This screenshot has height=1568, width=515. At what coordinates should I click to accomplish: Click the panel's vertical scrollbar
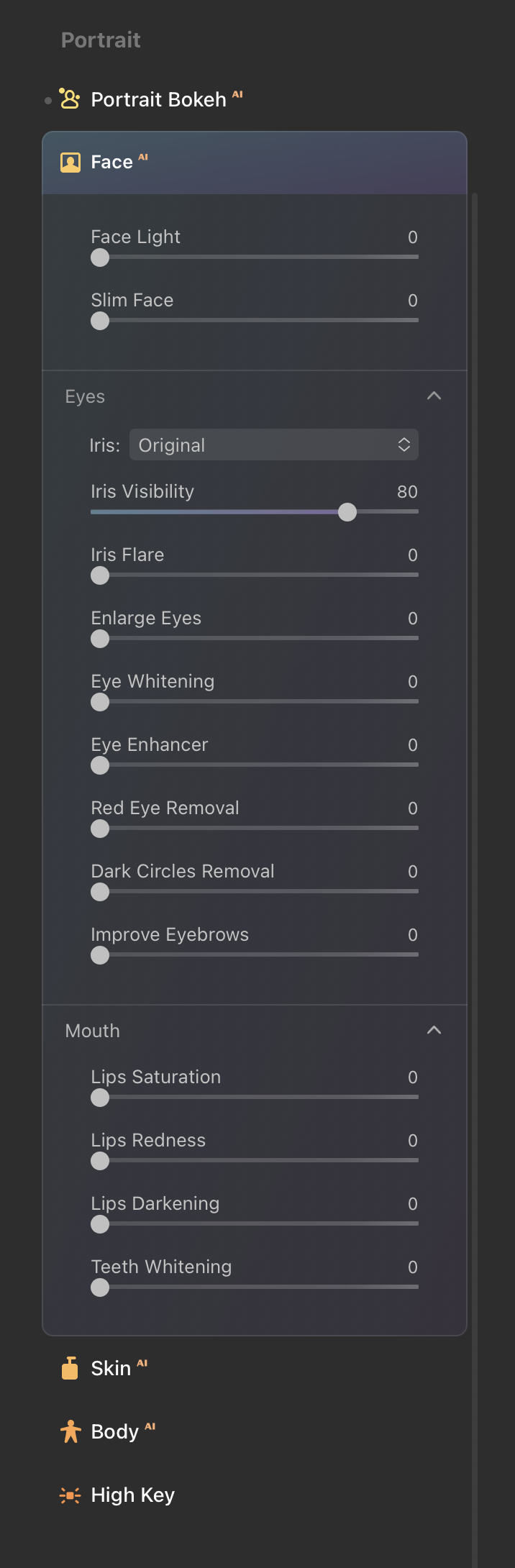[475, 863]
